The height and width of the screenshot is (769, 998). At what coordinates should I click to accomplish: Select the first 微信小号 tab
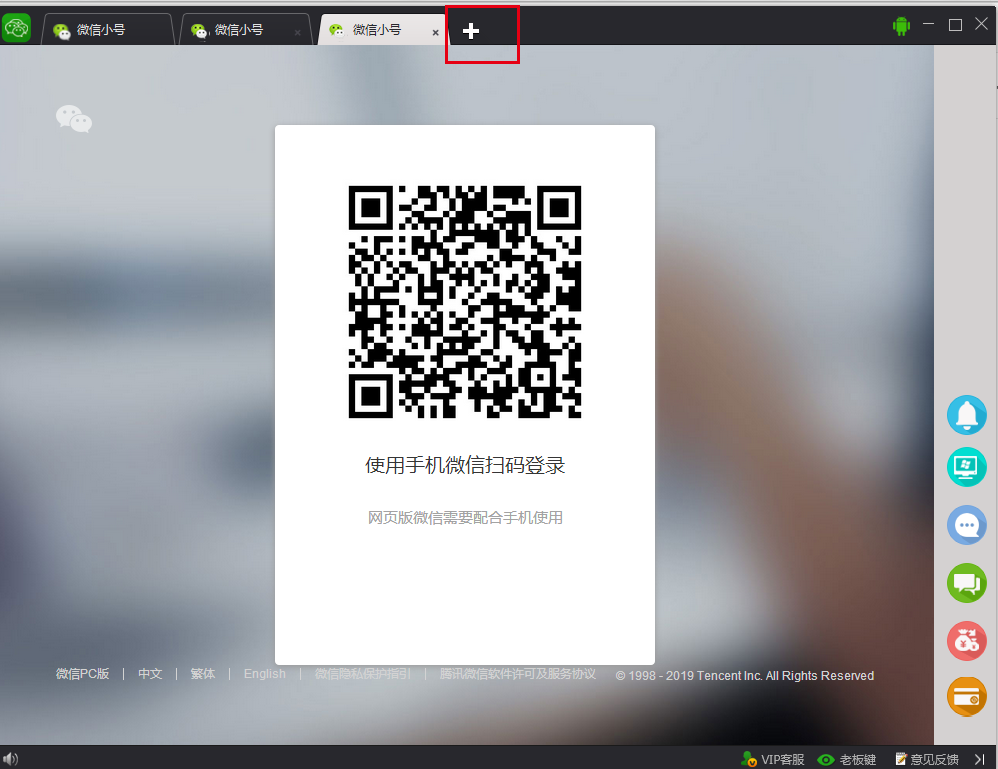click(x=107, y=30)
